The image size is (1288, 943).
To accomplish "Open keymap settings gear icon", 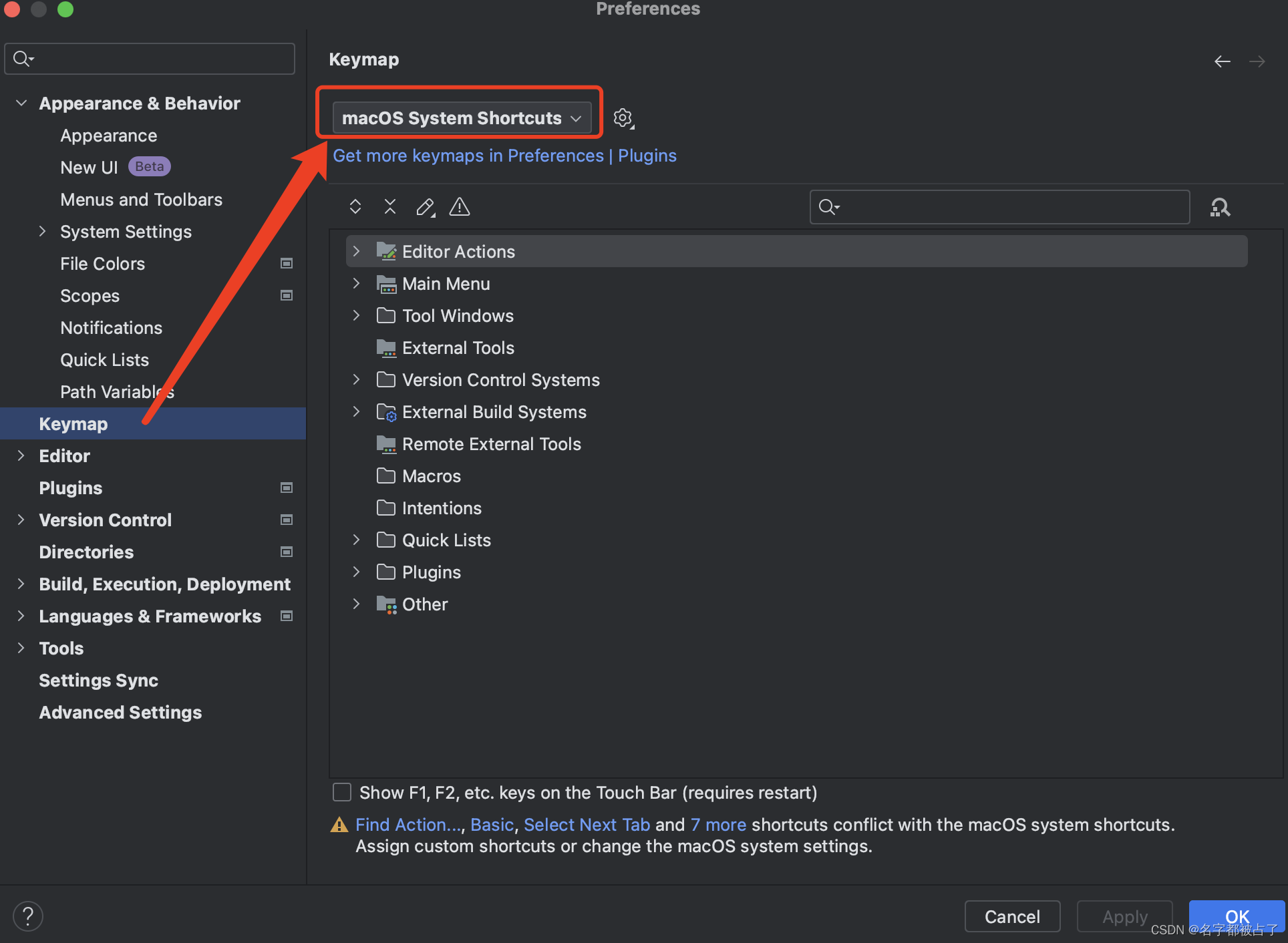I will point(623,118).
